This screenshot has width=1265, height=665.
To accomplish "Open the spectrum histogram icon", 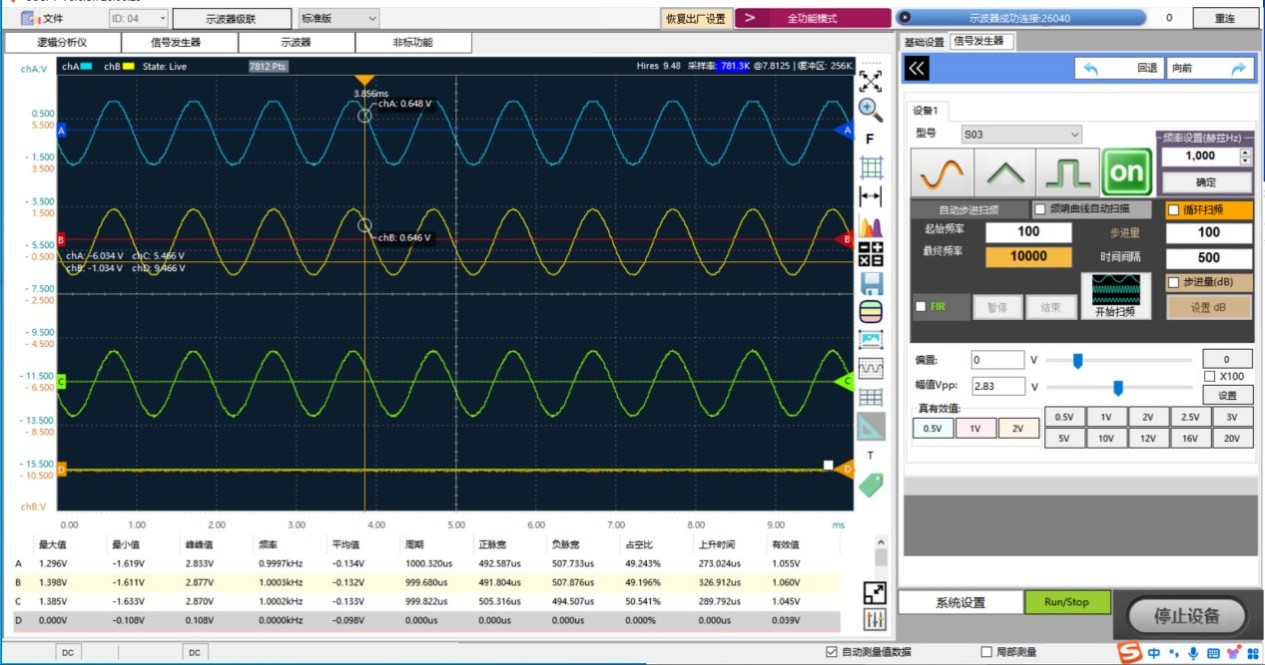I will tap(871, 225).
